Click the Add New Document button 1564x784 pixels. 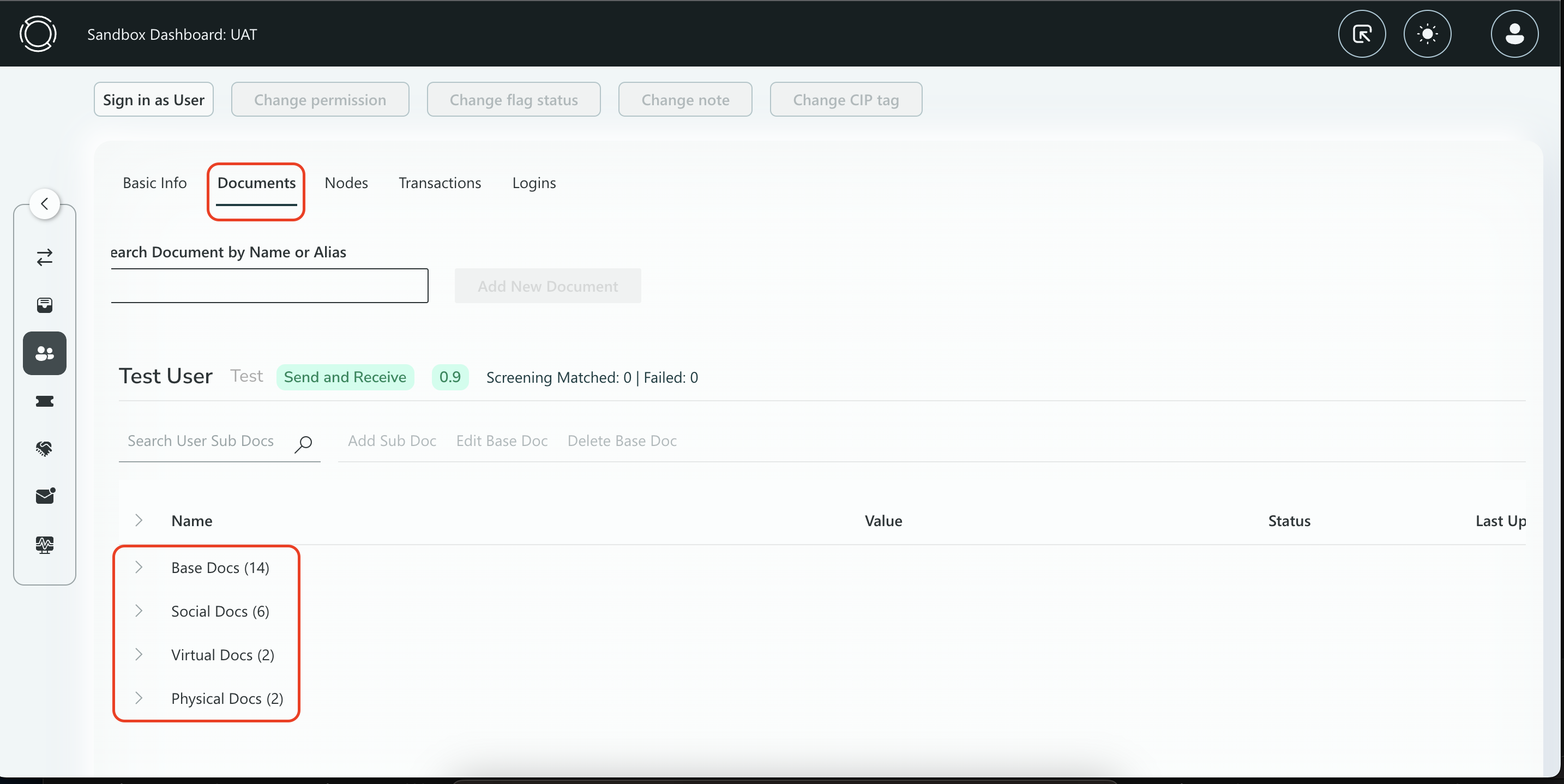(548, 286)
